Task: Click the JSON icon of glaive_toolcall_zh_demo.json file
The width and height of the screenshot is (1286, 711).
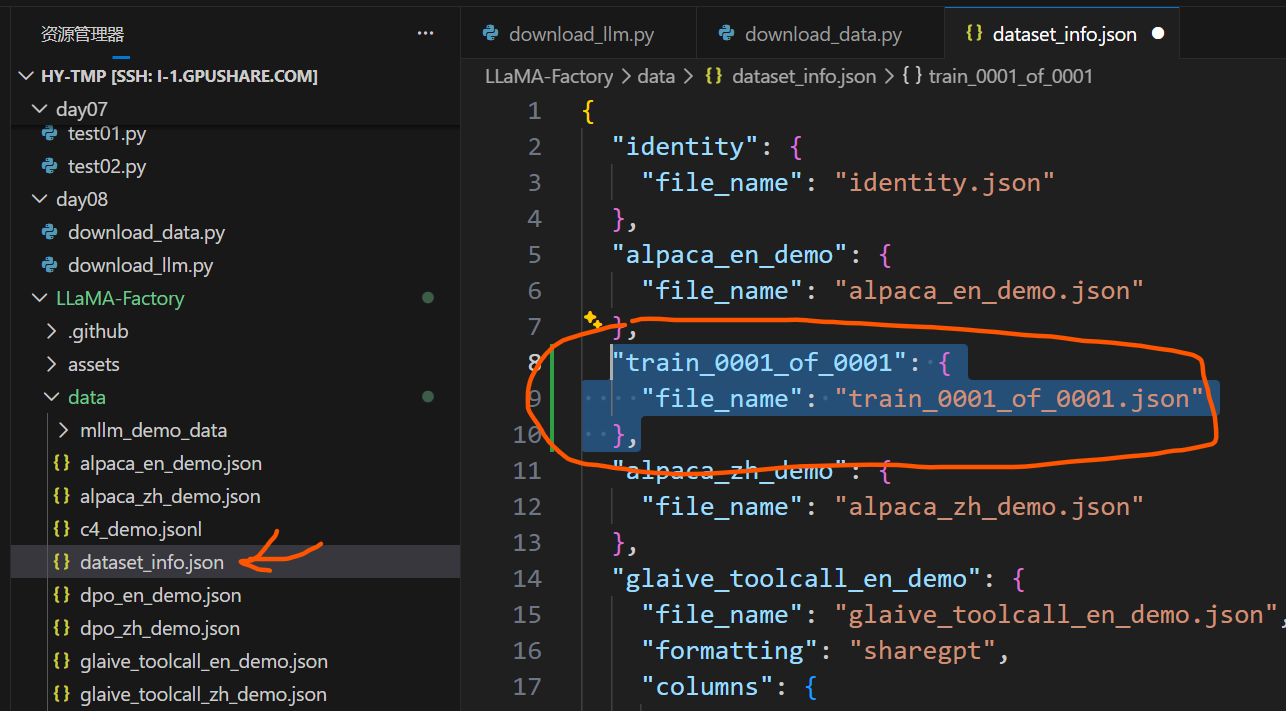Action: point(61,694)
